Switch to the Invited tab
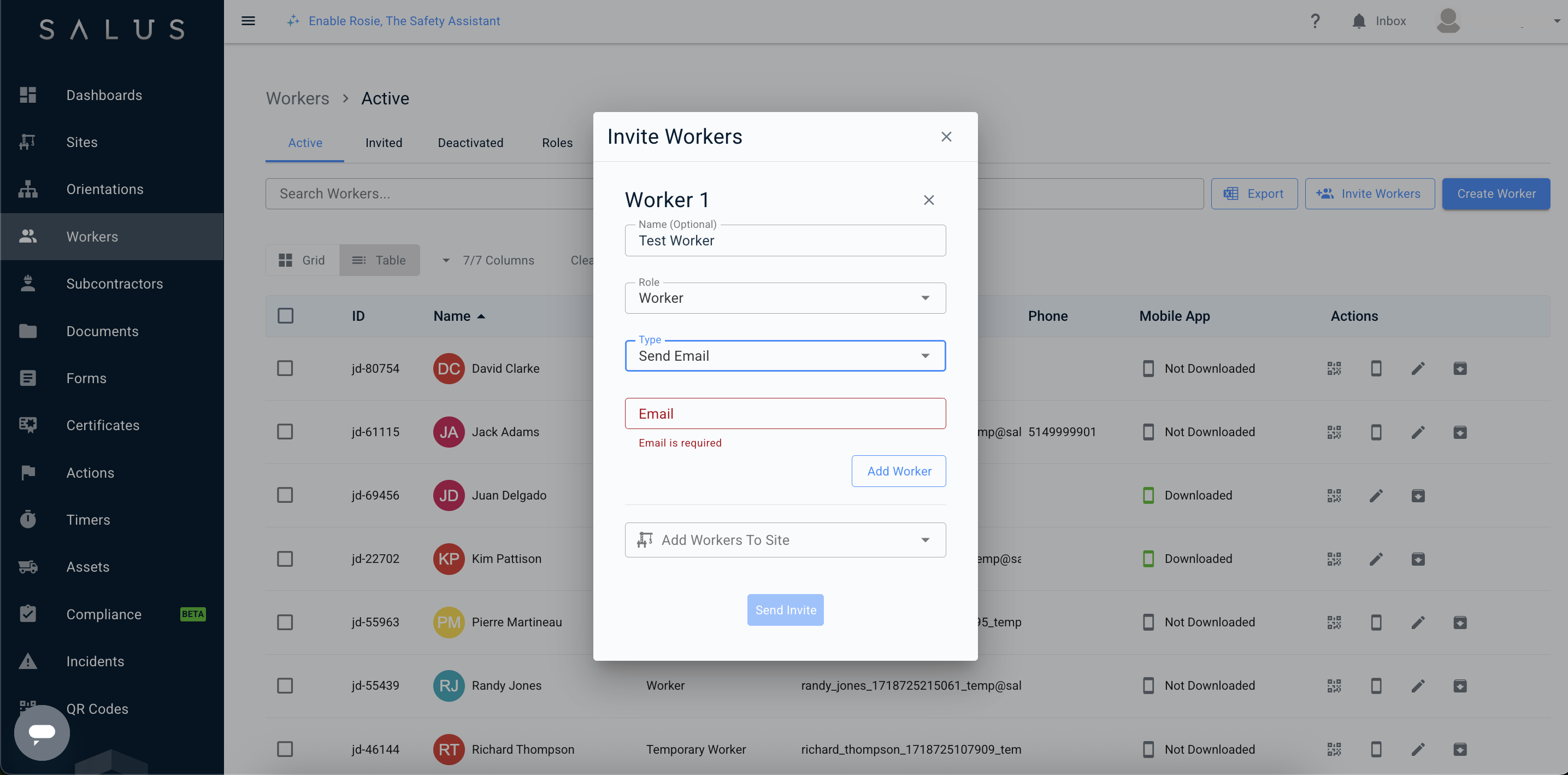1568x775 pixels. 384,143
